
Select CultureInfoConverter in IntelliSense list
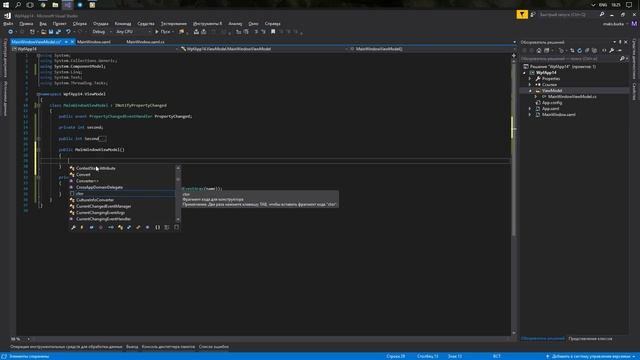[x=122, y=200]
